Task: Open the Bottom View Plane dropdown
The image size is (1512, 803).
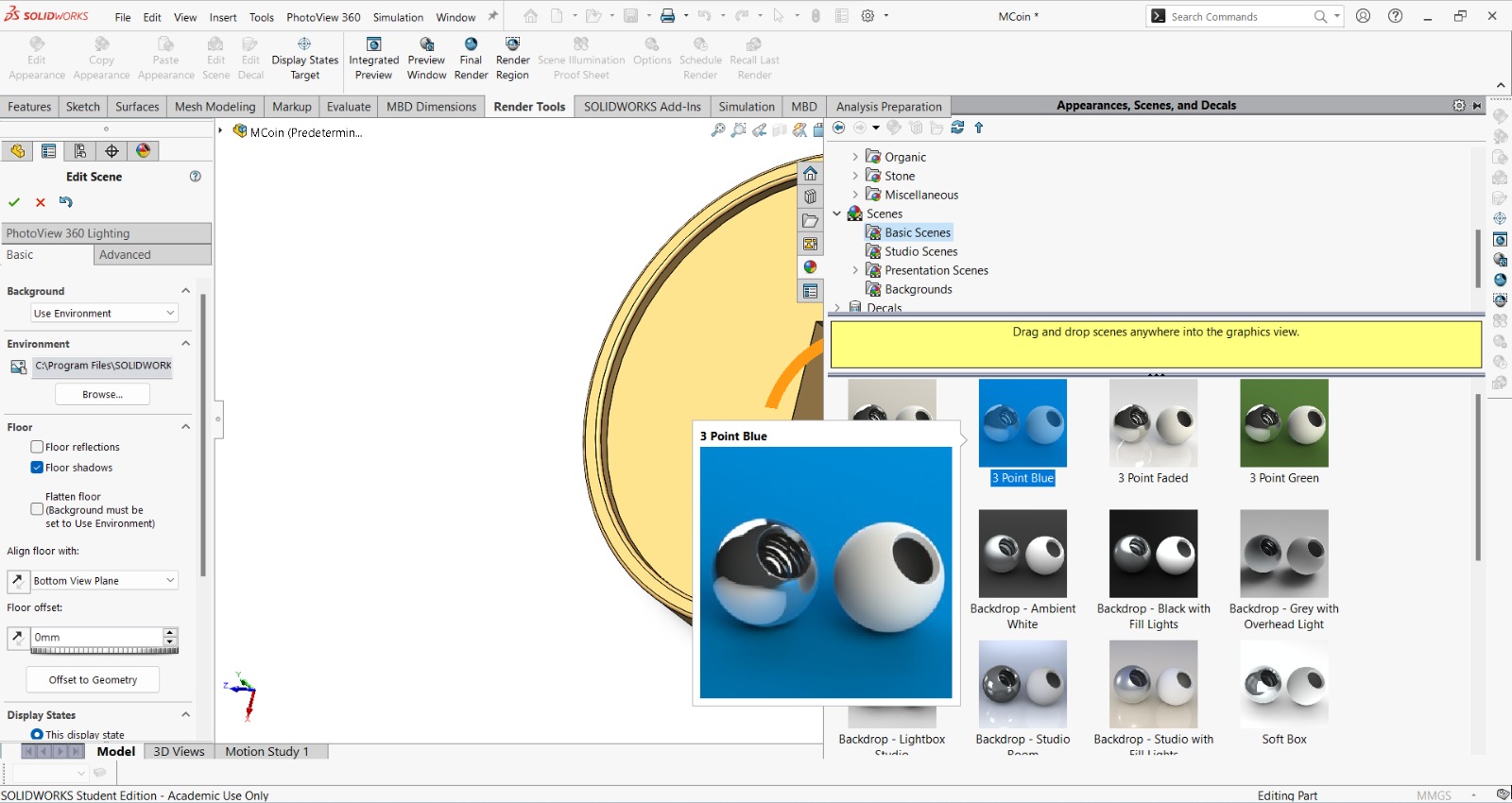Action: [x=104, y=580]
